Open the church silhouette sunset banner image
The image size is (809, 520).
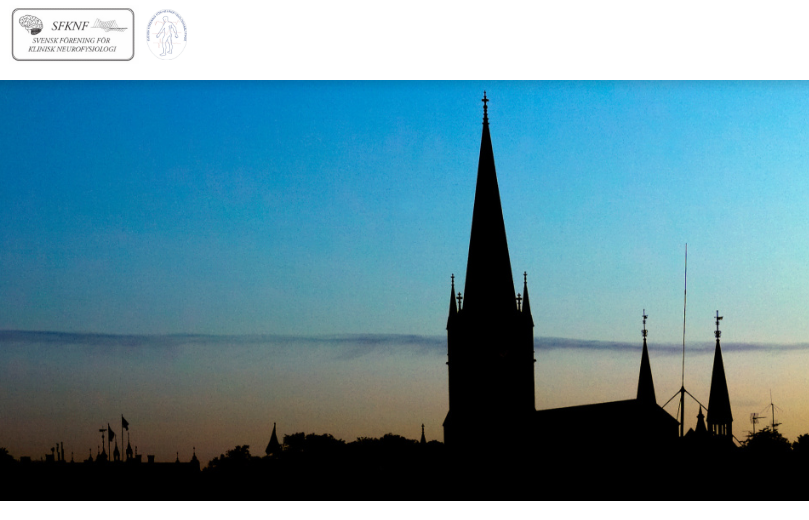(x=404, y=290)
